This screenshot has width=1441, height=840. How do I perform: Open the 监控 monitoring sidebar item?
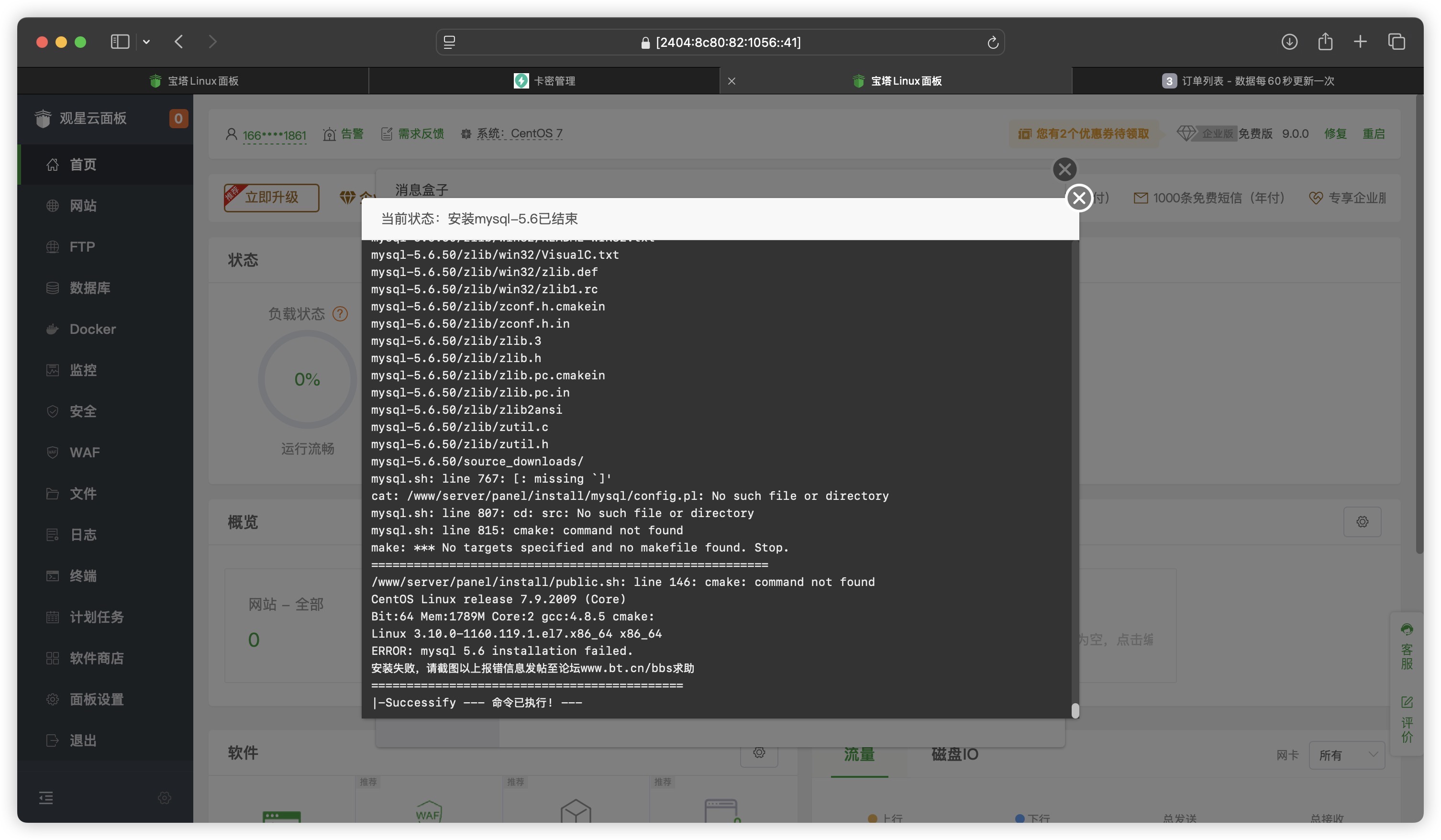click(105, 370)
